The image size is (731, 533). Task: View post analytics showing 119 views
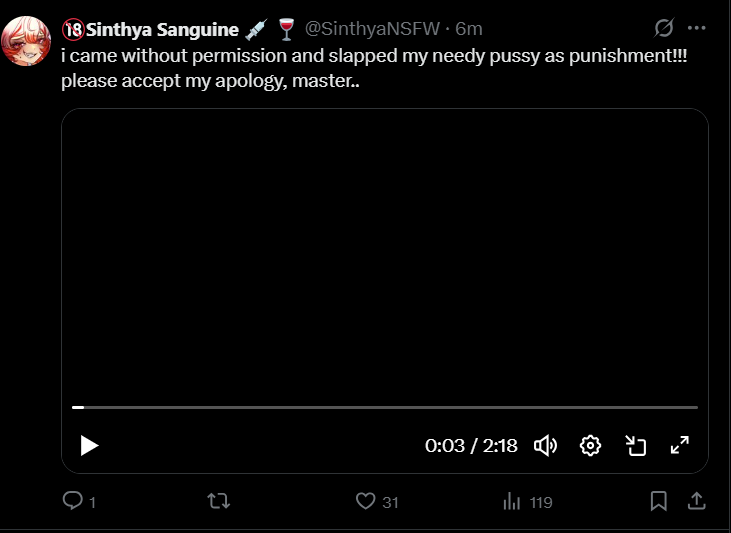513,501
